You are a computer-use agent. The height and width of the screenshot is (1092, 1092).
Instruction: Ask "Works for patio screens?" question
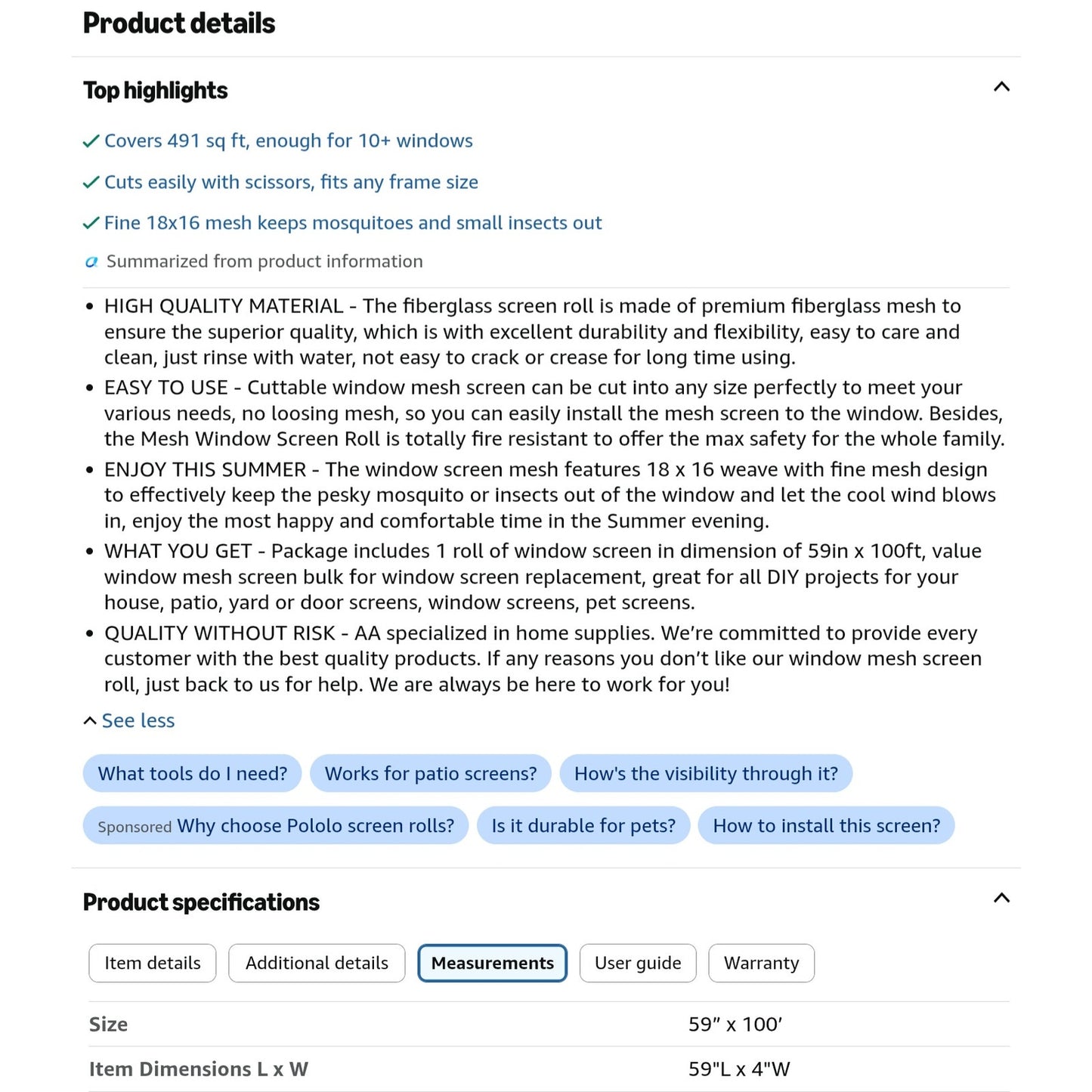pos(431,774)
